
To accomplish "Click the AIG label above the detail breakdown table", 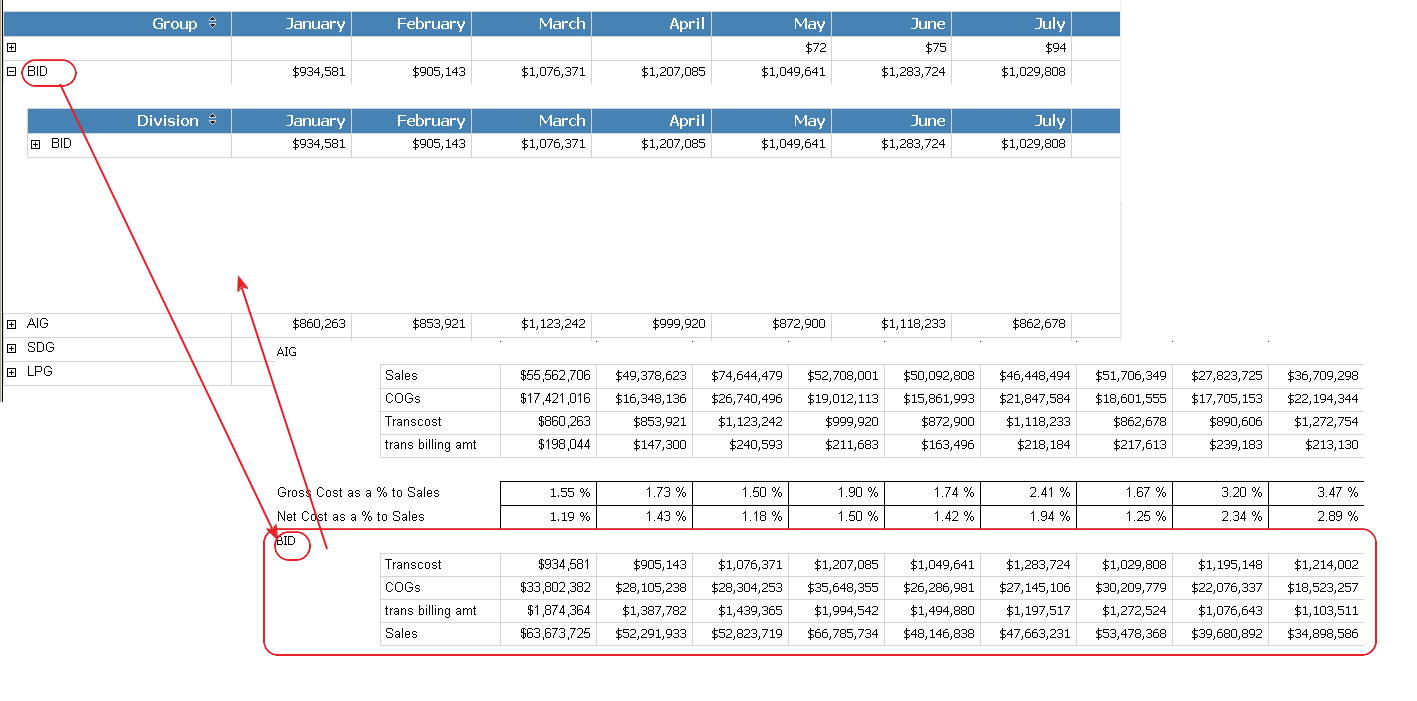I will [285, 352].
